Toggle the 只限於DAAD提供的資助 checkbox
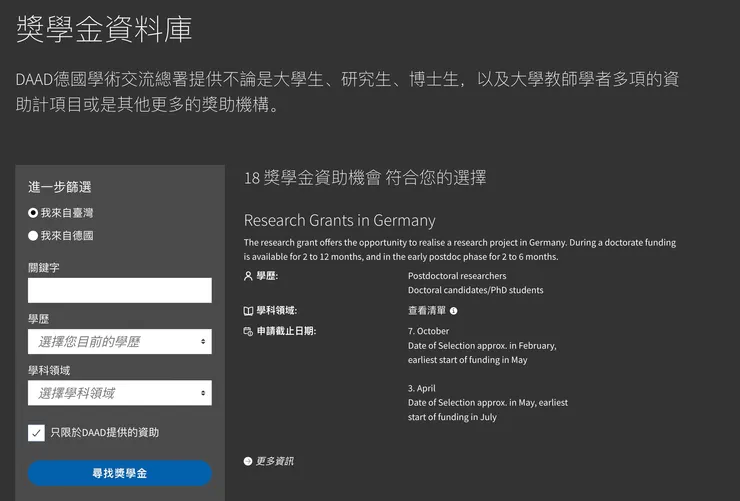 [x=36, y=433]
